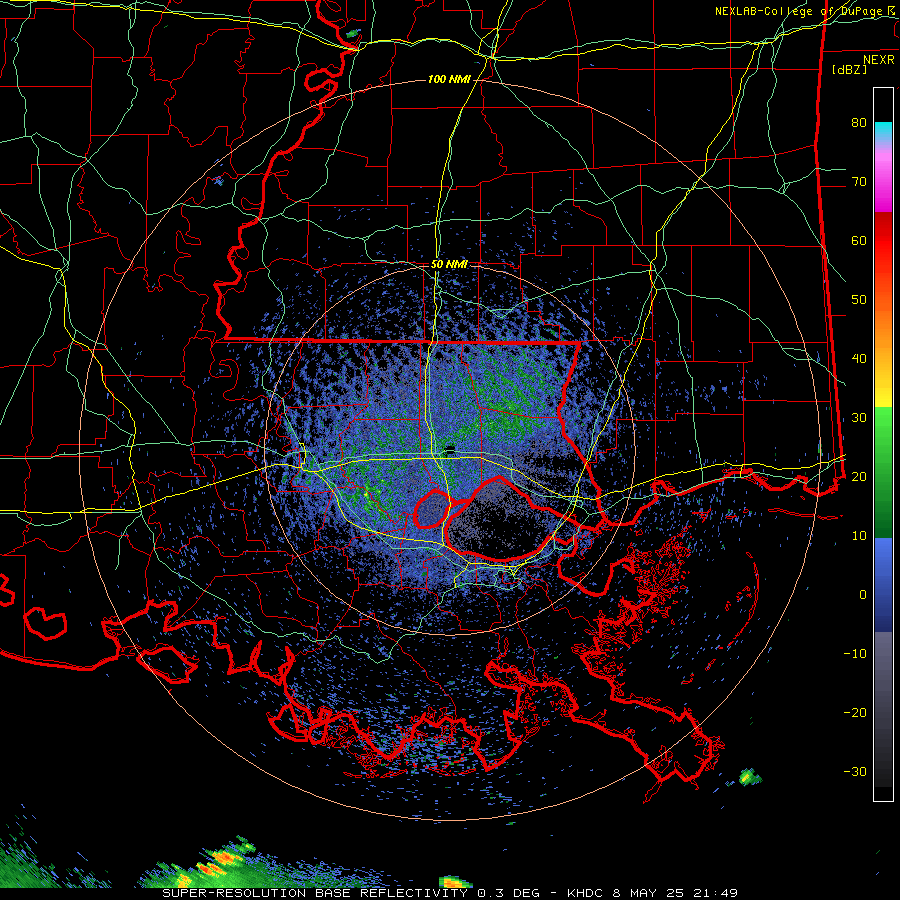Click the -20 dBZ scale value
The image size is (900, 900).
coord(855,712)
